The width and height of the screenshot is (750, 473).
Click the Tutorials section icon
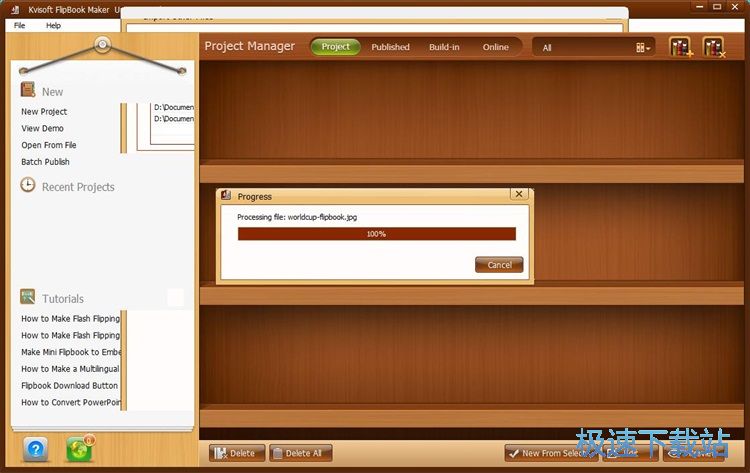27,297
